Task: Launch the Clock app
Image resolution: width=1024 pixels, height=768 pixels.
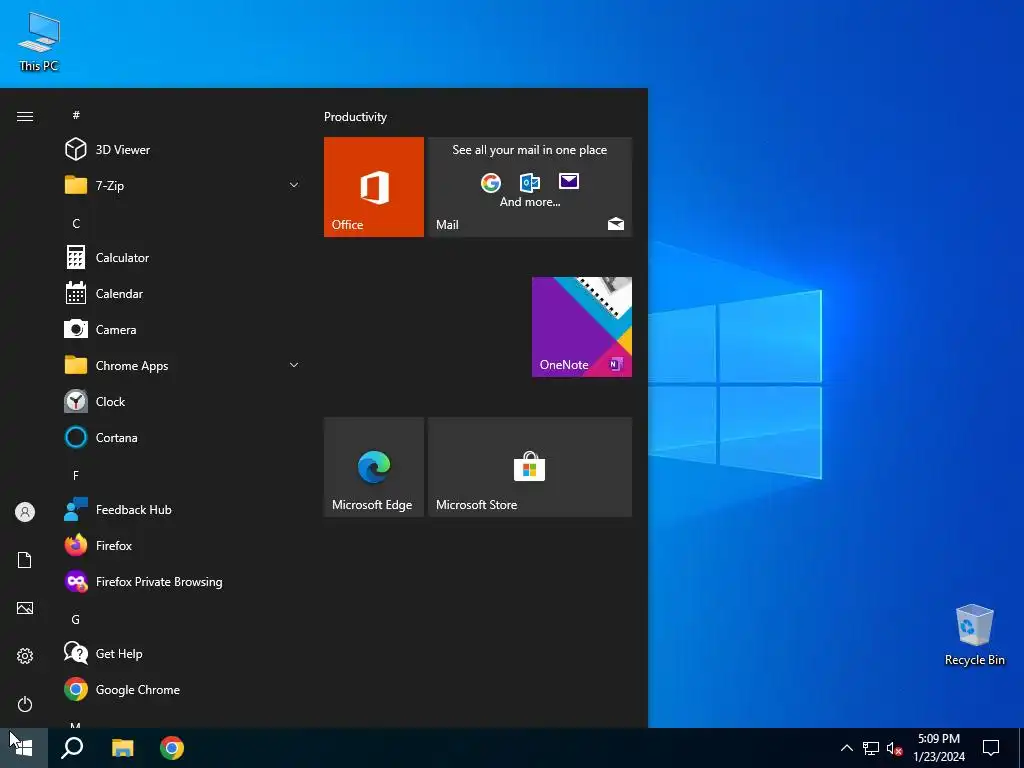Action: point(183,401)
